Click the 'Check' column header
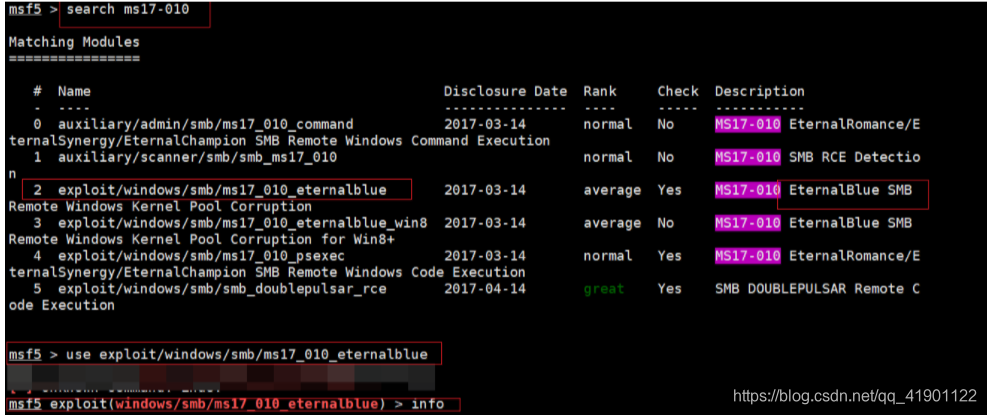 pos(678,91)
